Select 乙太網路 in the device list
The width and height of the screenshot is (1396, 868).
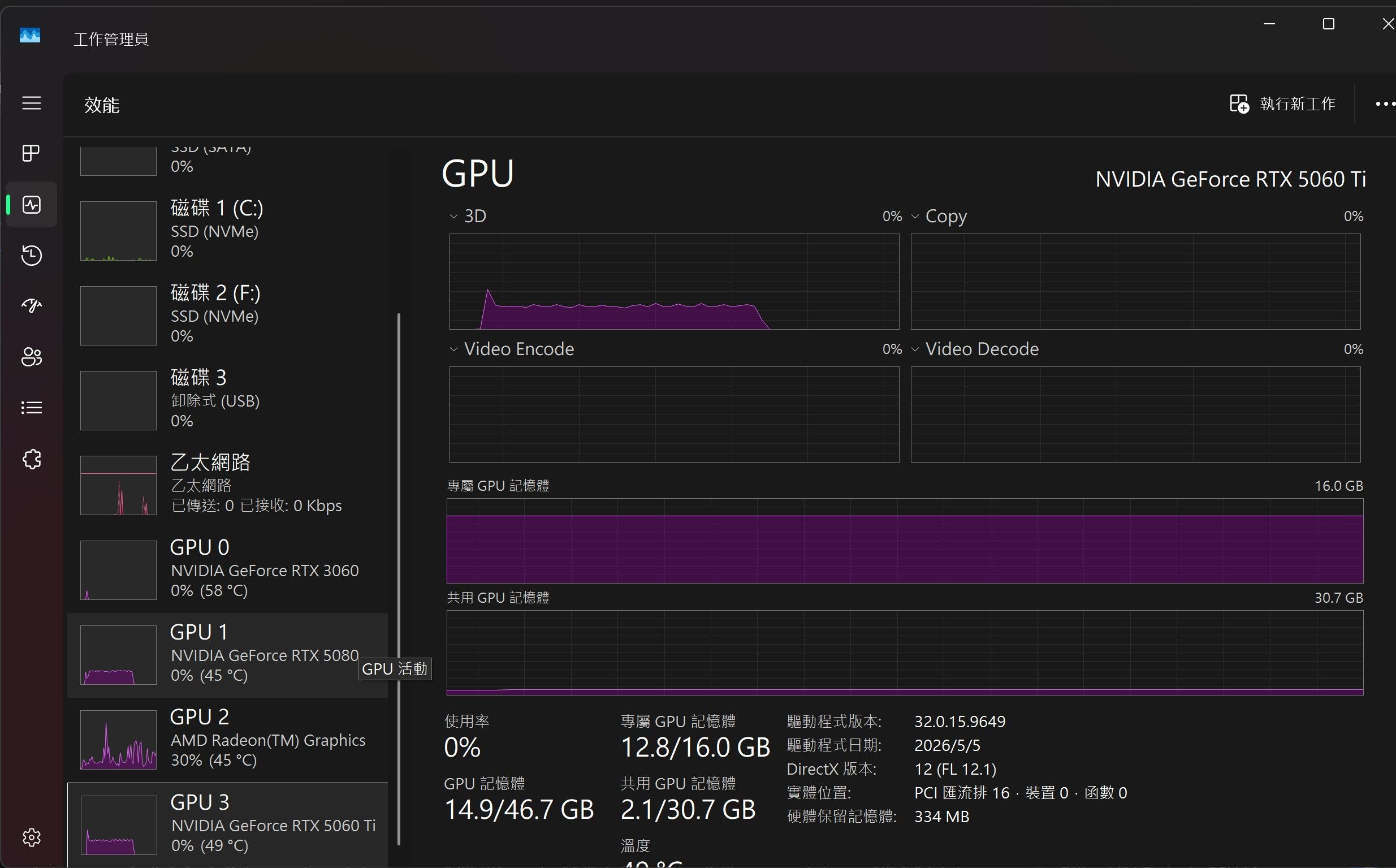tap(228, 485)
